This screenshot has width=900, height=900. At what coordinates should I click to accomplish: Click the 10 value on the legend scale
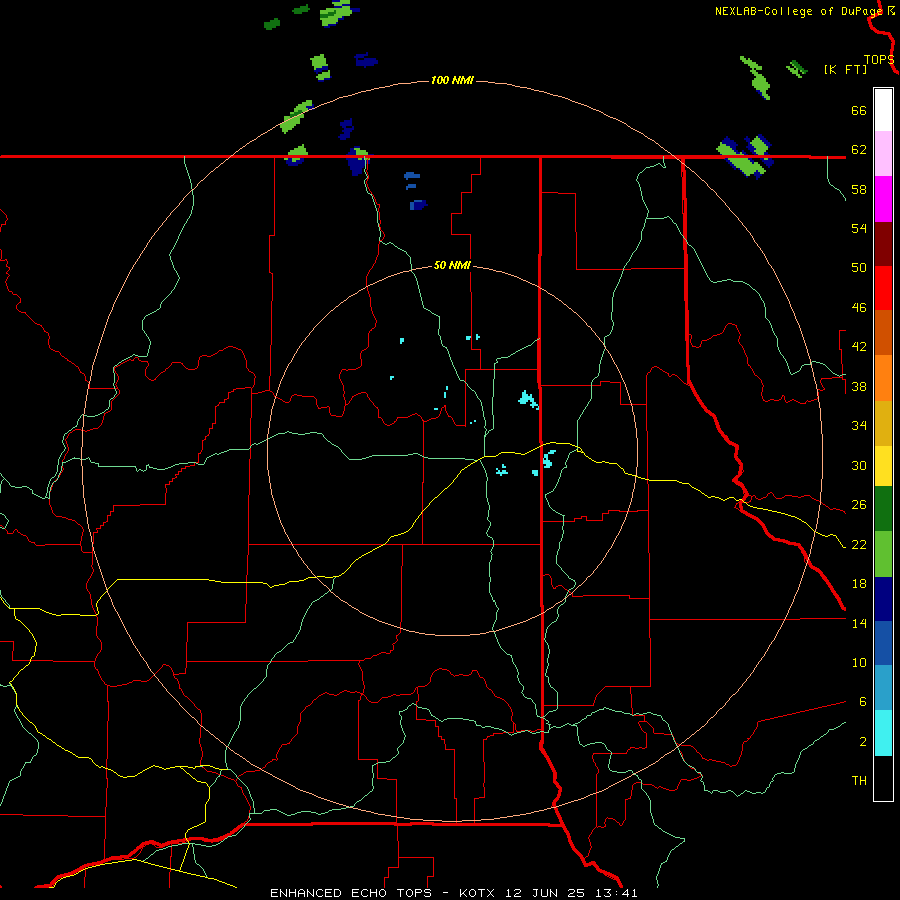point(859,662)
